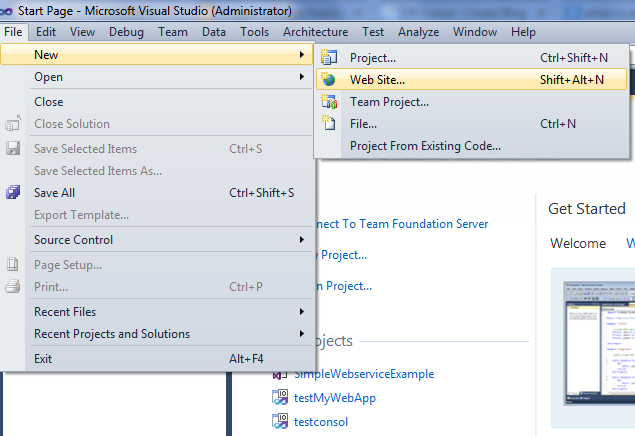The height and width of the screenshot is (436, 635).
Task: Click the Team Project icon
Action: (x=329, y=102)
